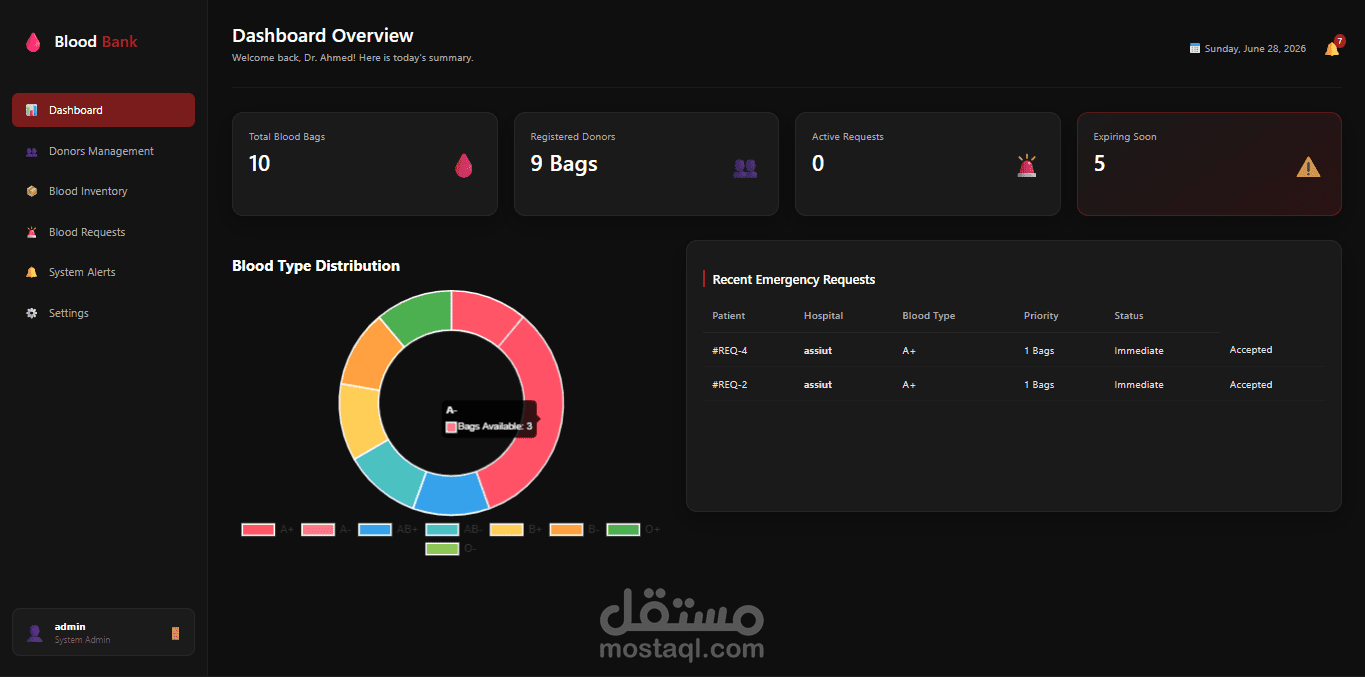
Task: Toggle O- legend item in chart
Action: 451,548
